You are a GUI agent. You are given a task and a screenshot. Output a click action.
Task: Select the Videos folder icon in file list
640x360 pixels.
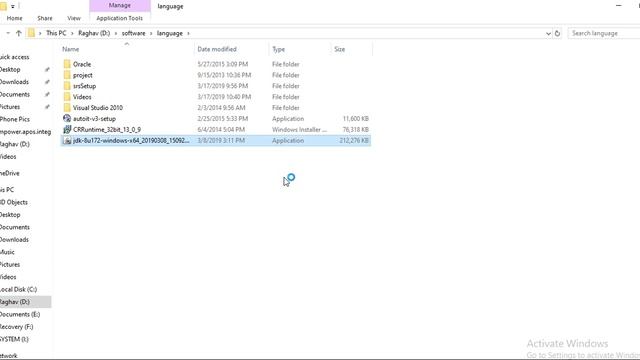click(x=67, y=97)
